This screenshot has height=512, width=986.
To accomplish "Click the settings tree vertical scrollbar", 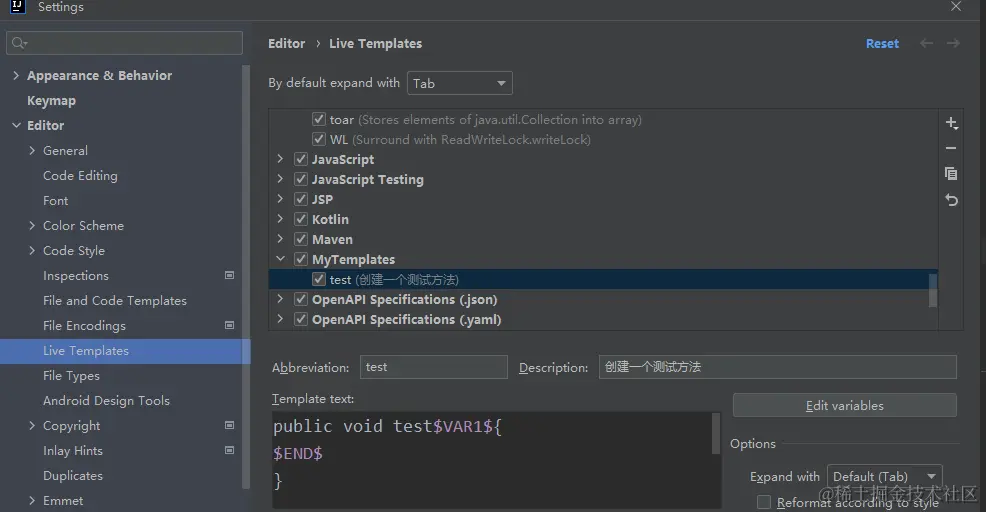I will point(246,277).
